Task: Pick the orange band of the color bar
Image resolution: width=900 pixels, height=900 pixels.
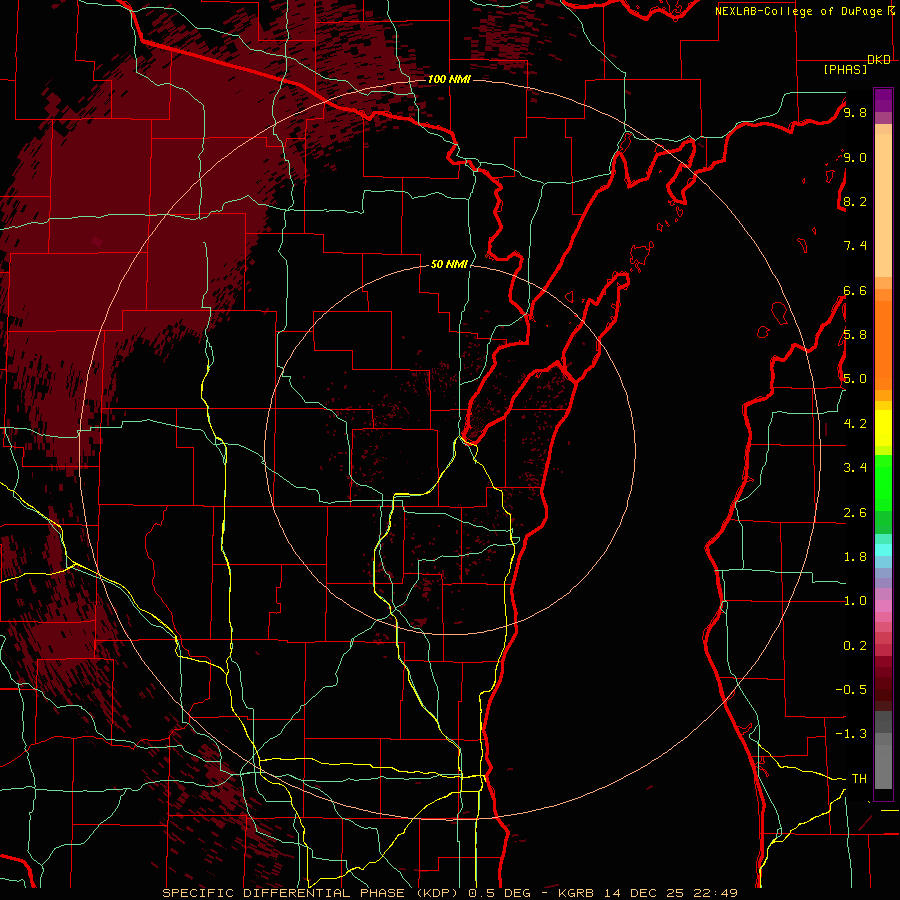Action: coord(883,345)
